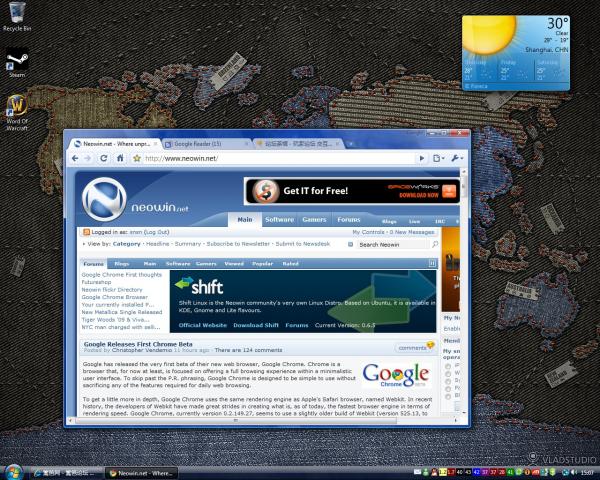The width and height of the screenshot is (600, 480).
Task: Open the Software section tab
Action: coord(279,220)
